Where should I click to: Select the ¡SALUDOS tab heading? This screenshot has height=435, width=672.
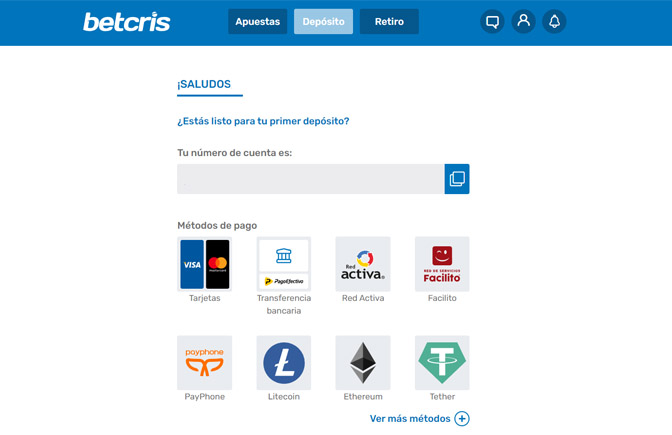pyautogui.click(x=204, y=84)
